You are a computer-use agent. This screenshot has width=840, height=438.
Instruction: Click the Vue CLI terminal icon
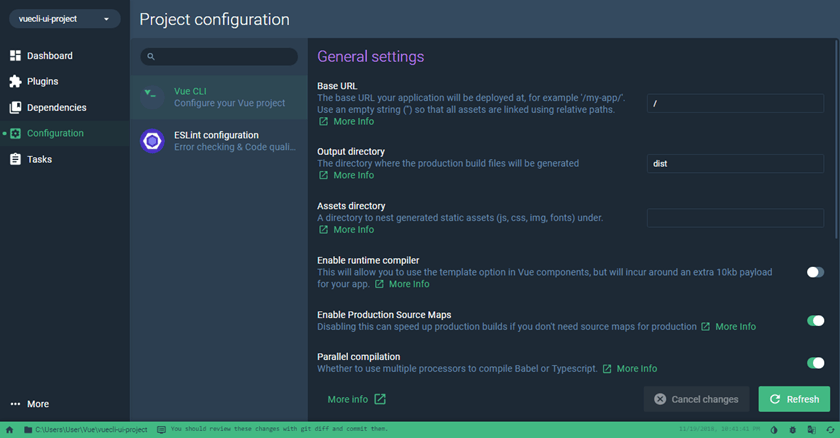(152, 97)
